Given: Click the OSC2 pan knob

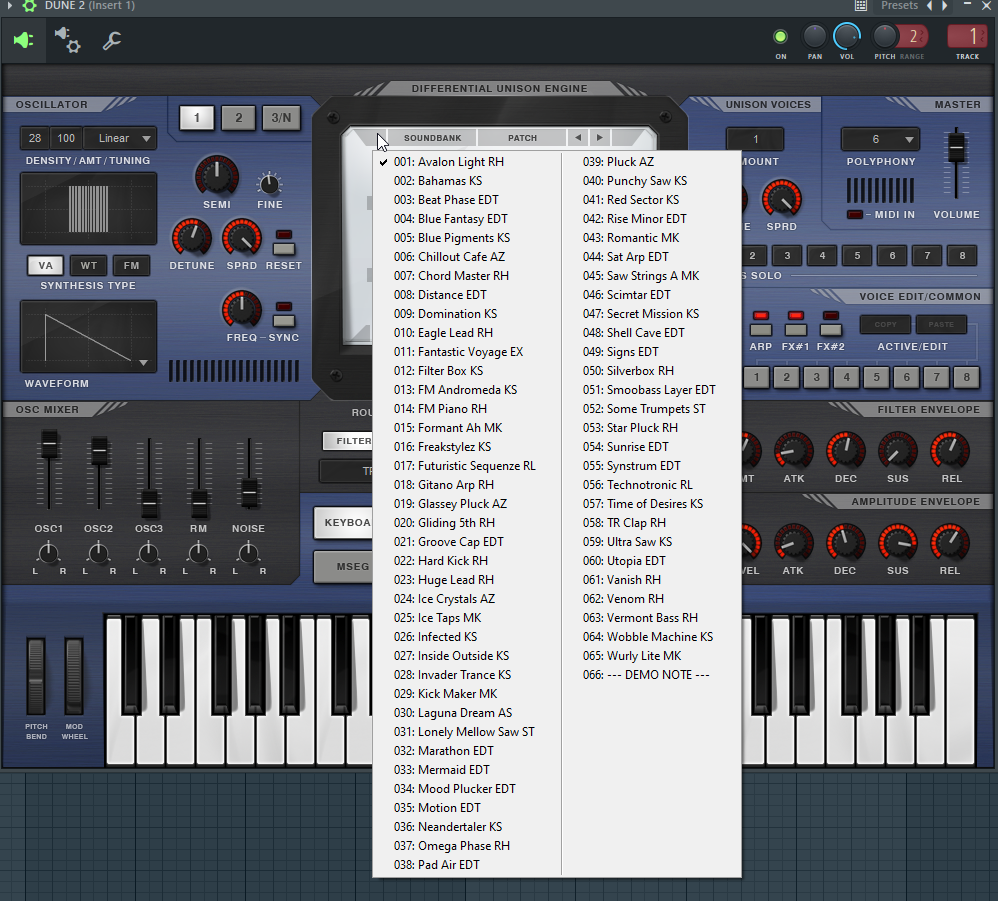Looking at the screenshot, I should [x=98, y=554].
